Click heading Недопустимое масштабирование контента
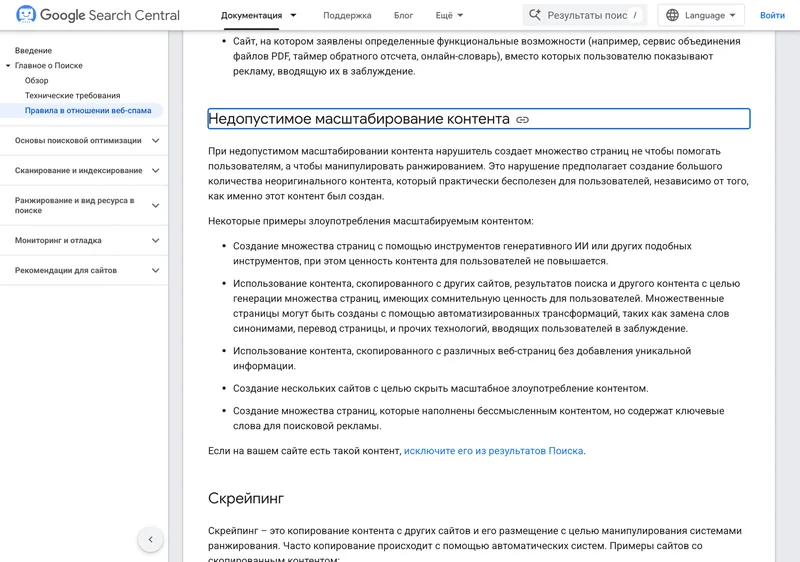This screenshot has width=800, height=562. [x=359, y=119]
